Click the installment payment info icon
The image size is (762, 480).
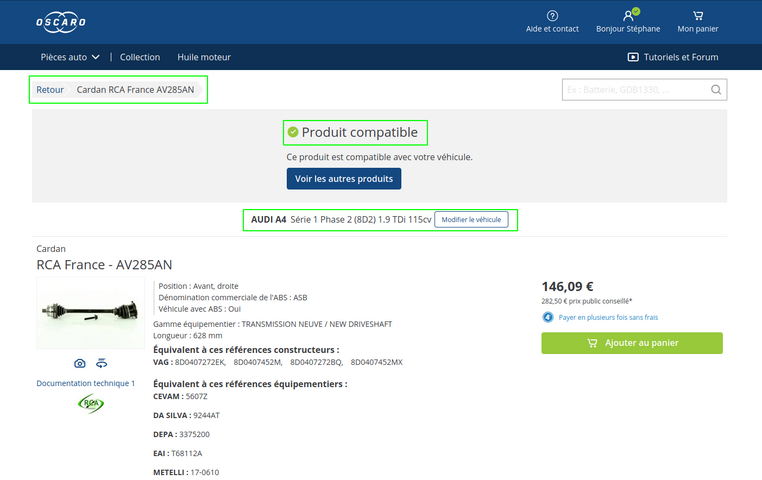[548, 317]
